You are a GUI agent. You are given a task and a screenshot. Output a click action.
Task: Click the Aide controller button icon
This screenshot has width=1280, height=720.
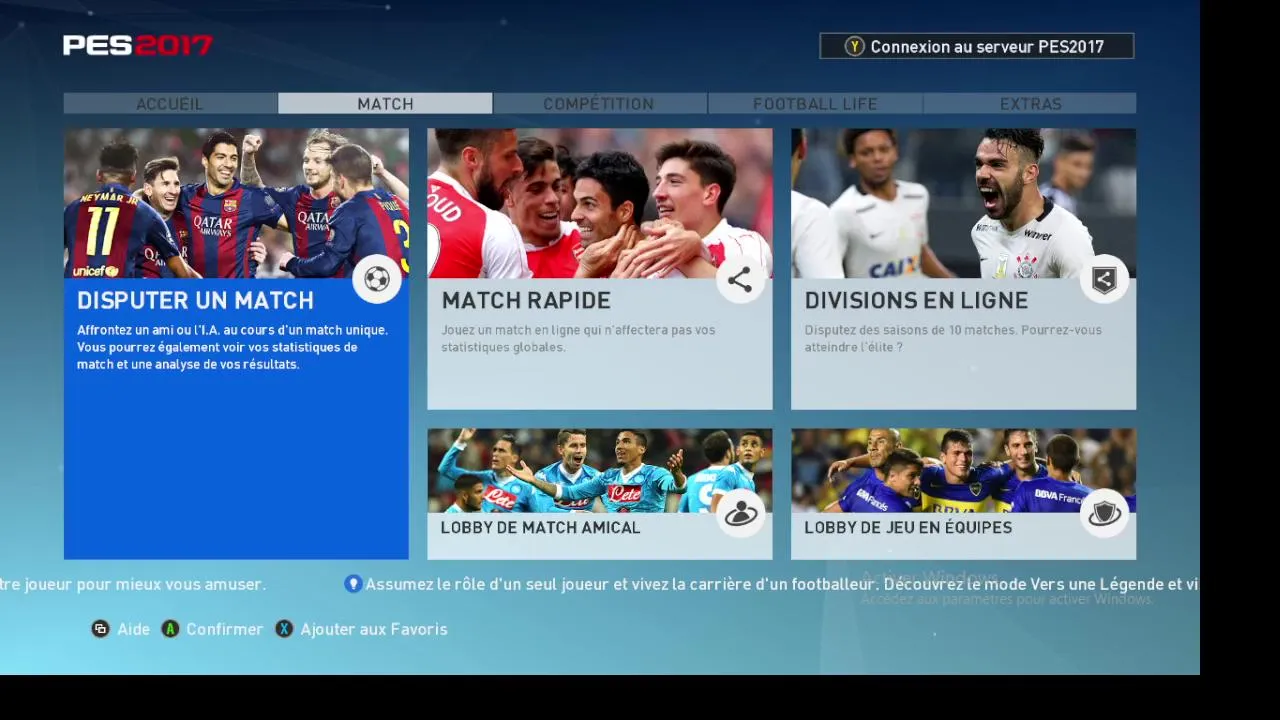[101, 629]
